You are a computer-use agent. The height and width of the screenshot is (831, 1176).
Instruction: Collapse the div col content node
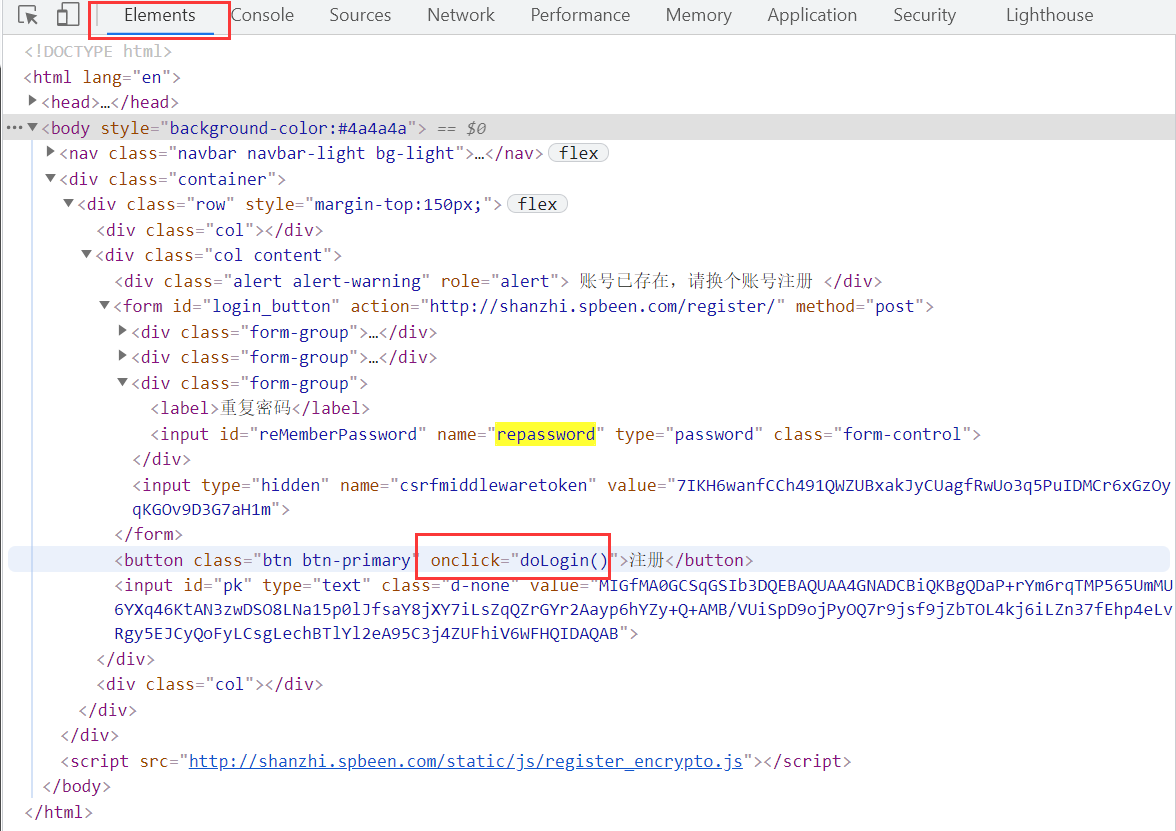pos(86,254)
